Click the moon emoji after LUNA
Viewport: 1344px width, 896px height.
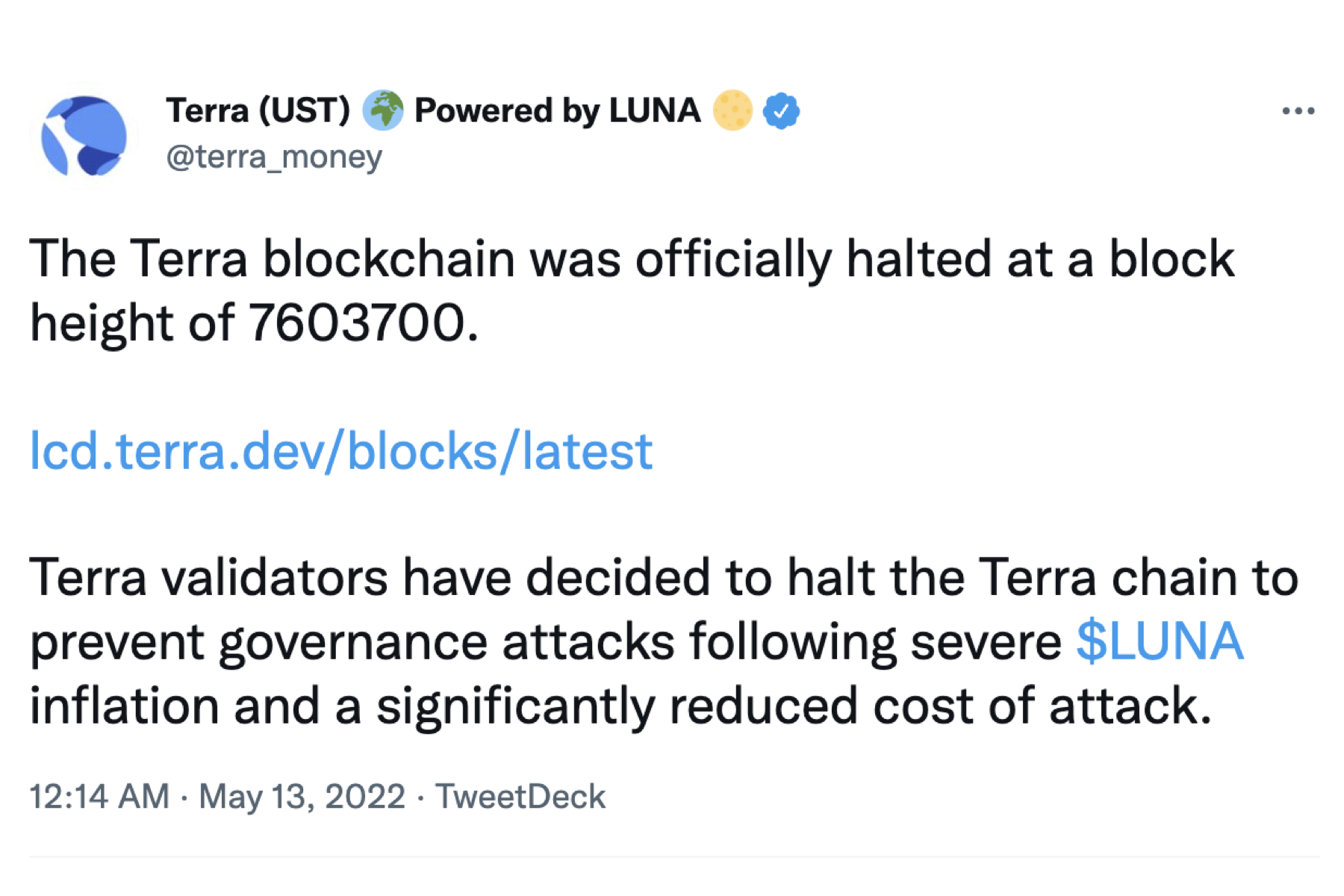point(732,109)
